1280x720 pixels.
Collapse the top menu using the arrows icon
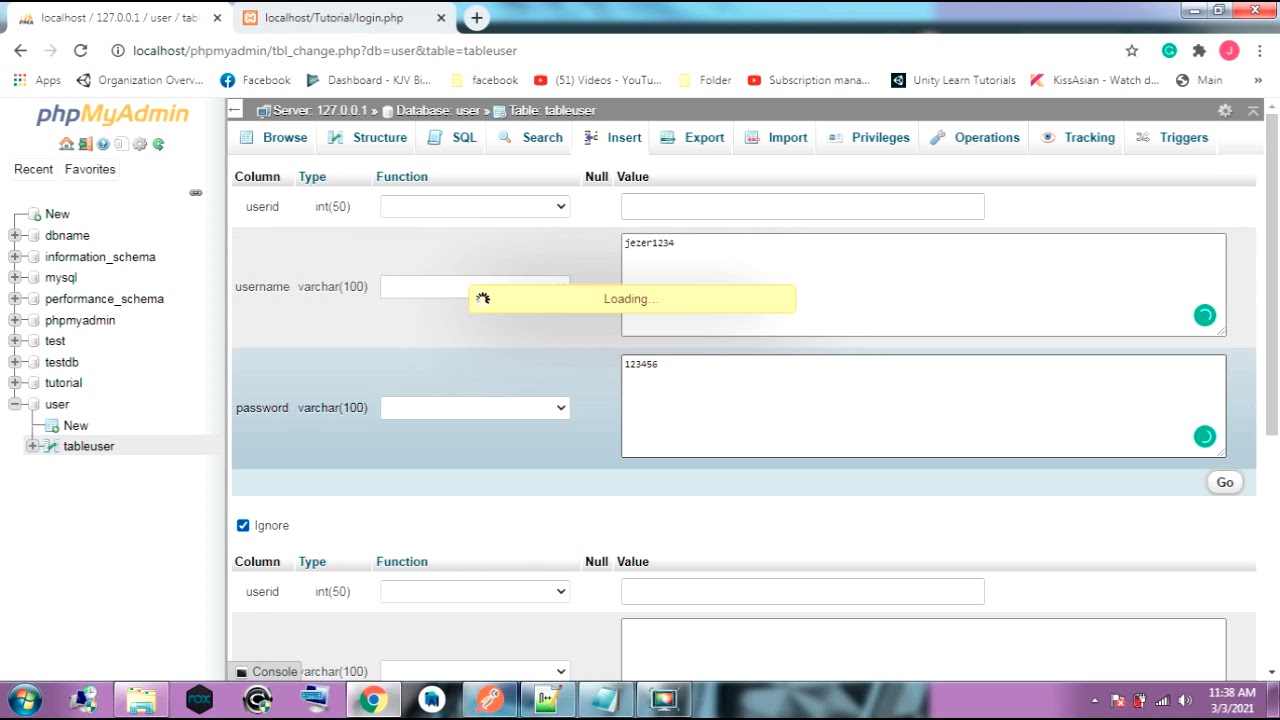tap(1253, 110)
